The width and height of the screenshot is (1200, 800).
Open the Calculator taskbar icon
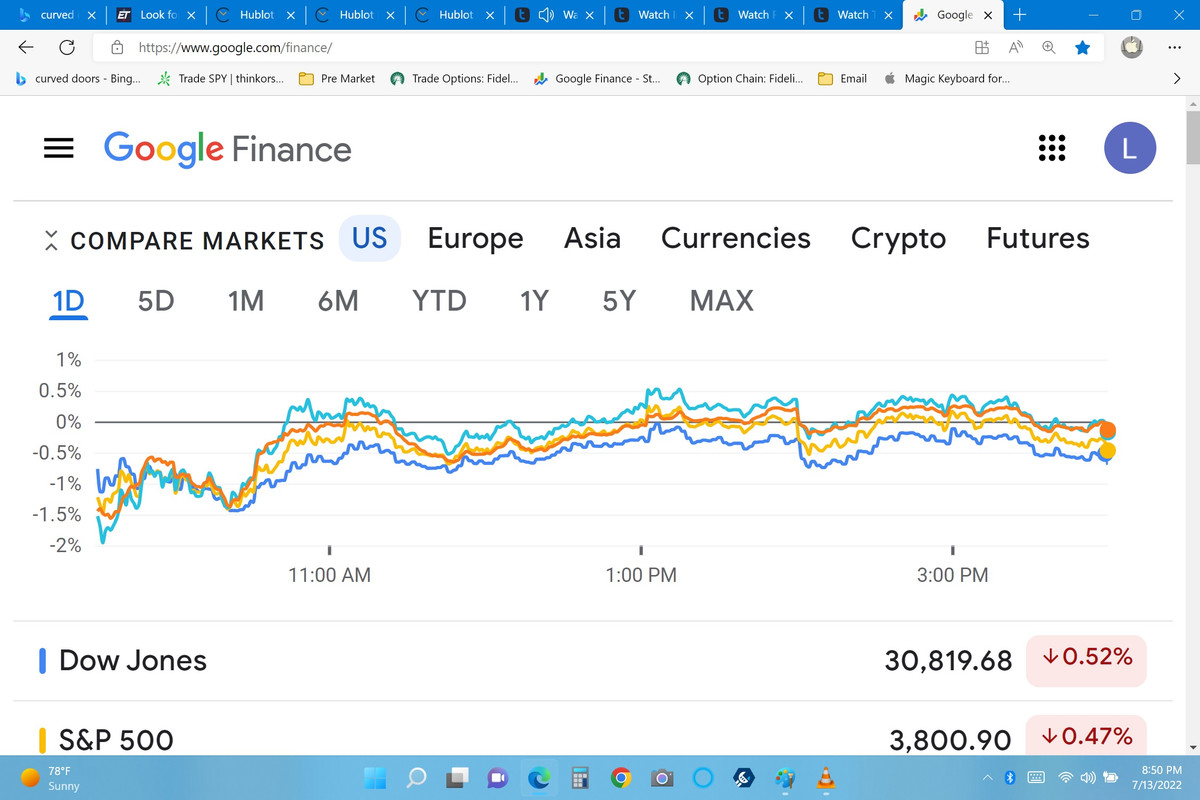579,777
